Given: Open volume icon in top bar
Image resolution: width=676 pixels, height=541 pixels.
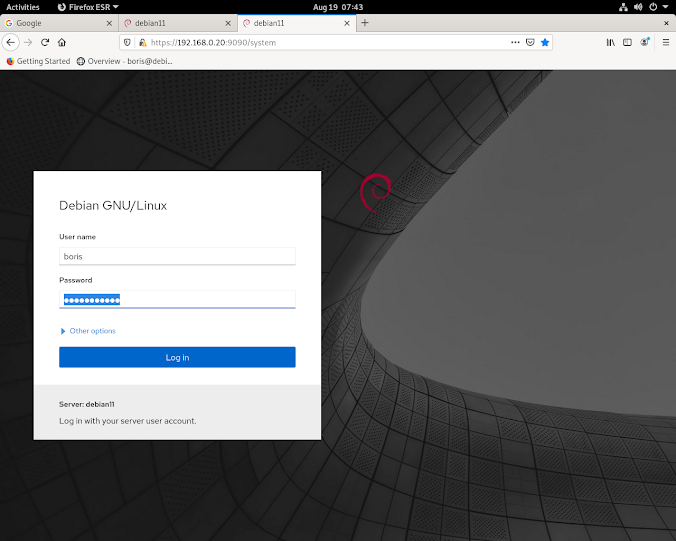Looking at the screenshot, I should 638,7.
